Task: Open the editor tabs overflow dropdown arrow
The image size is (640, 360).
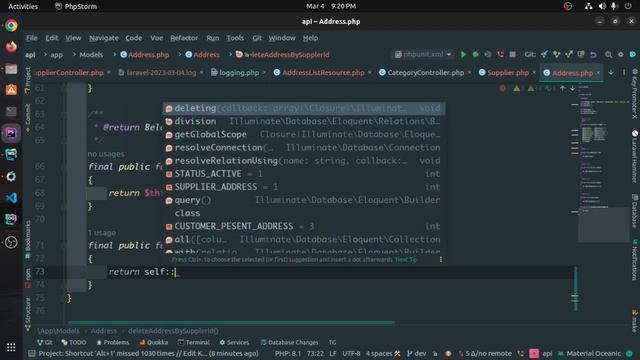Action: [x=611, y=73]
